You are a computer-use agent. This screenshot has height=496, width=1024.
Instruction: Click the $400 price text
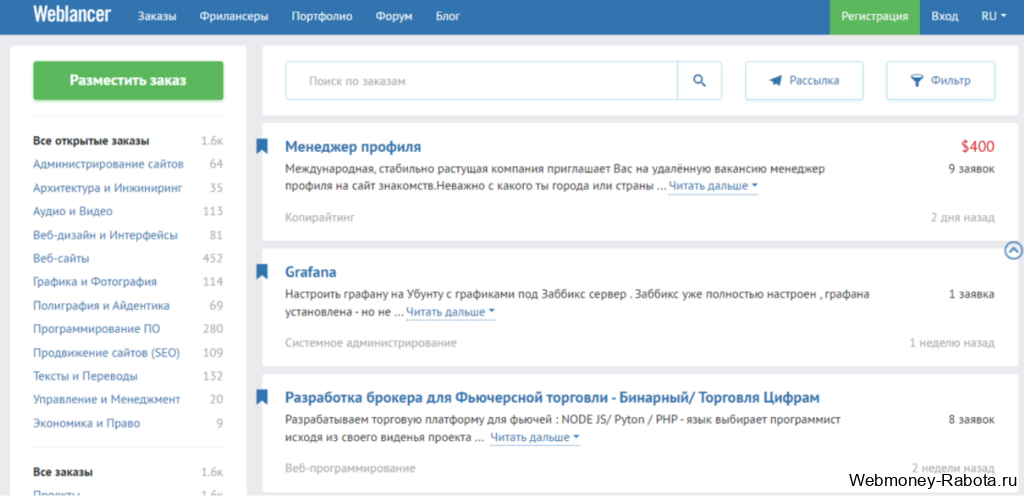tap(978, 146)
